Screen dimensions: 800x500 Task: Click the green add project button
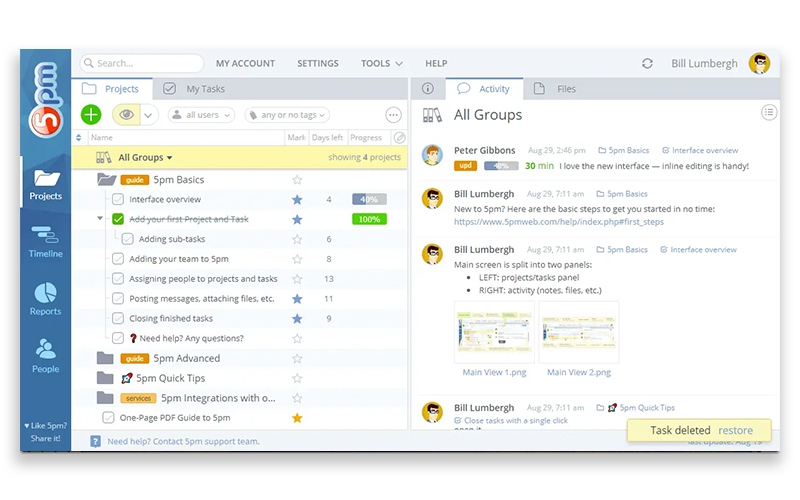point(91,115)
